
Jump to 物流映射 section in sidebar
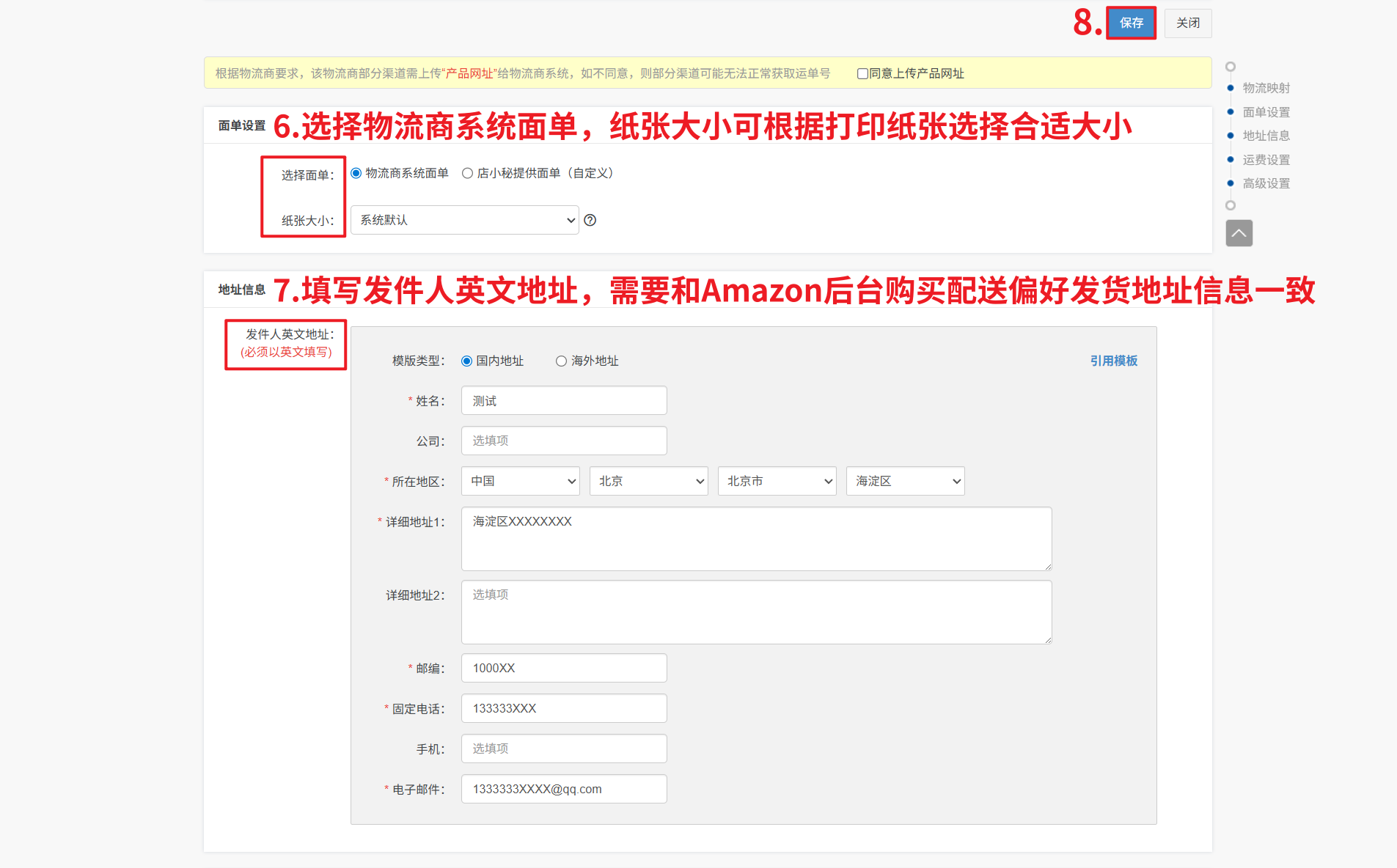1266,88
